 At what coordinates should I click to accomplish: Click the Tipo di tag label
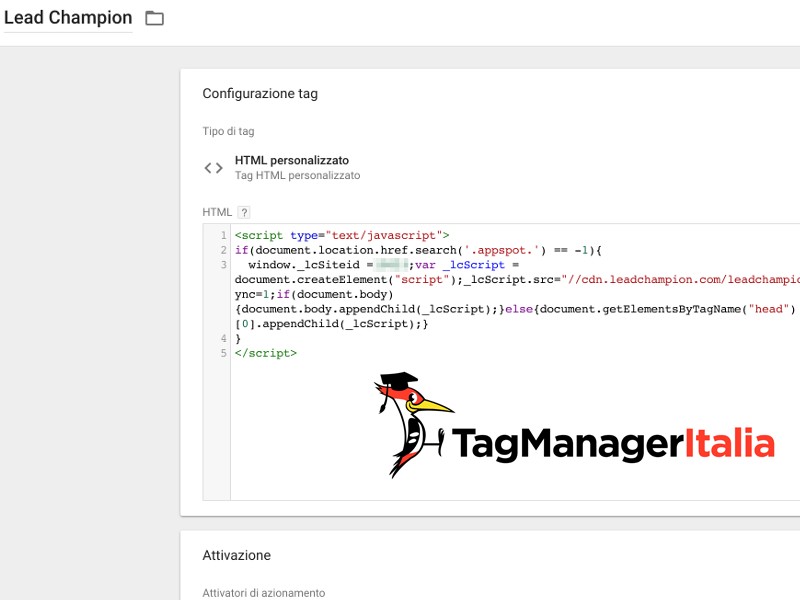[x=228, y=131]
